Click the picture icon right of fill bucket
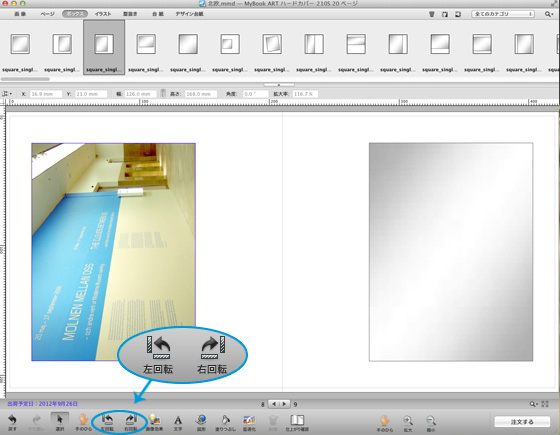The image size is (560, 435). click(x=249, y=420)
